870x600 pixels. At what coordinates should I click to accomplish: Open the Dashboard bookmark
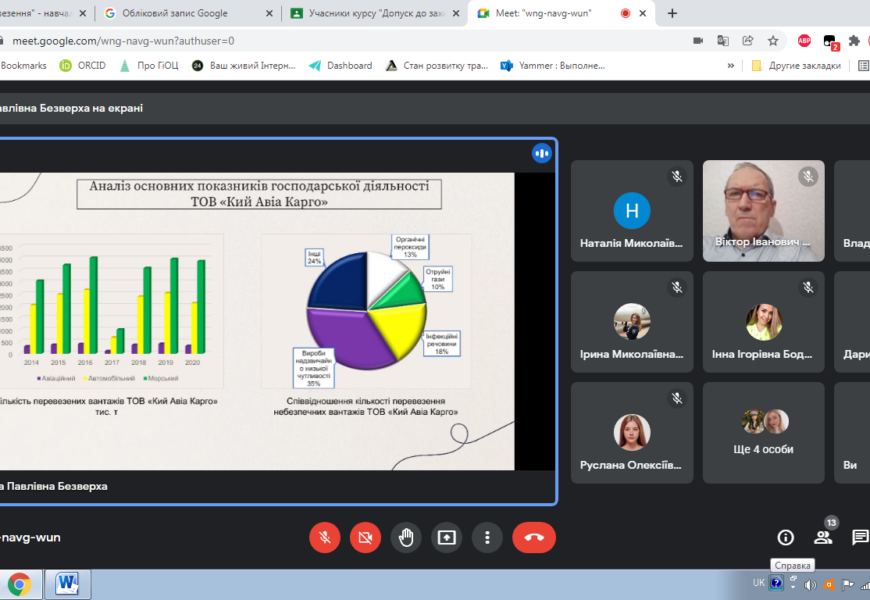pyautogui.click(x=340, y=66)
